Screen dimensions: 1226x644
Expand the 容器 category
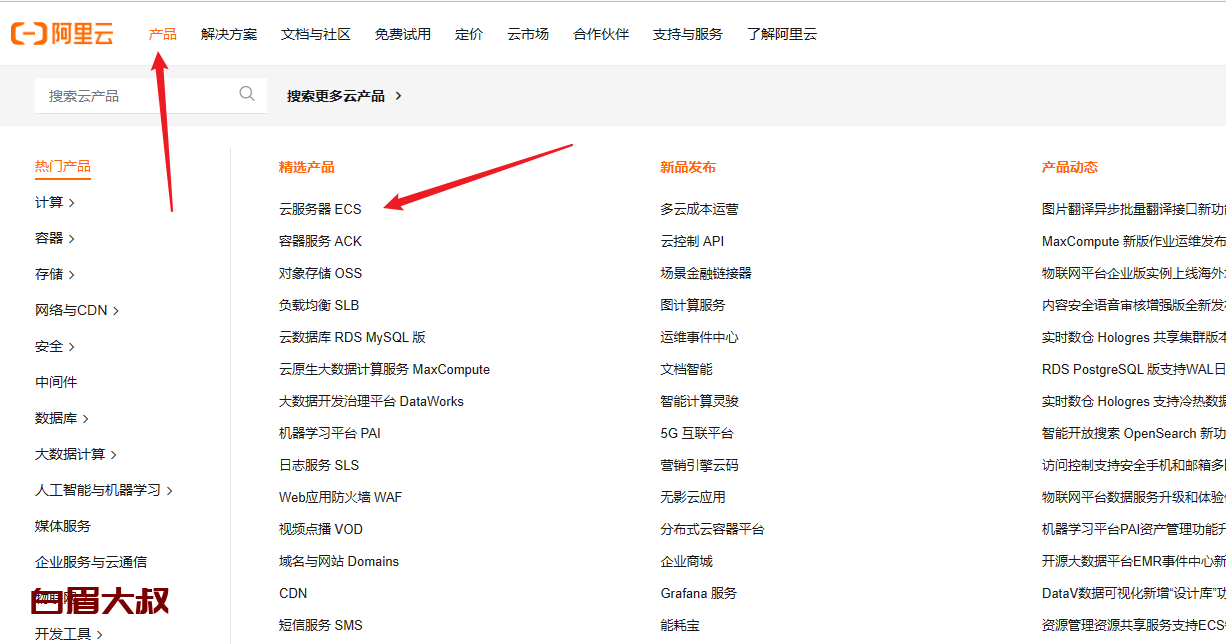55,238
